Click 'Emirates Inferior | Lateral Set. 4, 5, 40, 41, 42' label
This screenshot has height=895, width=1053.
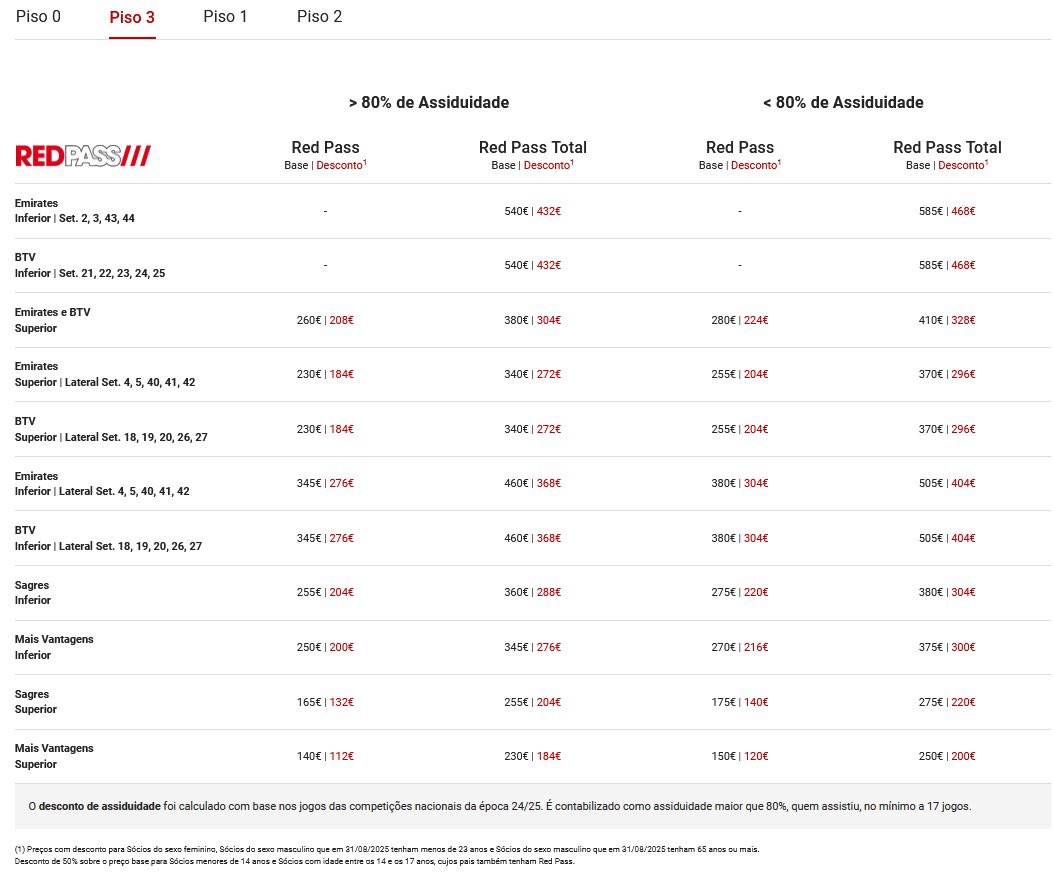pos(102,483)
